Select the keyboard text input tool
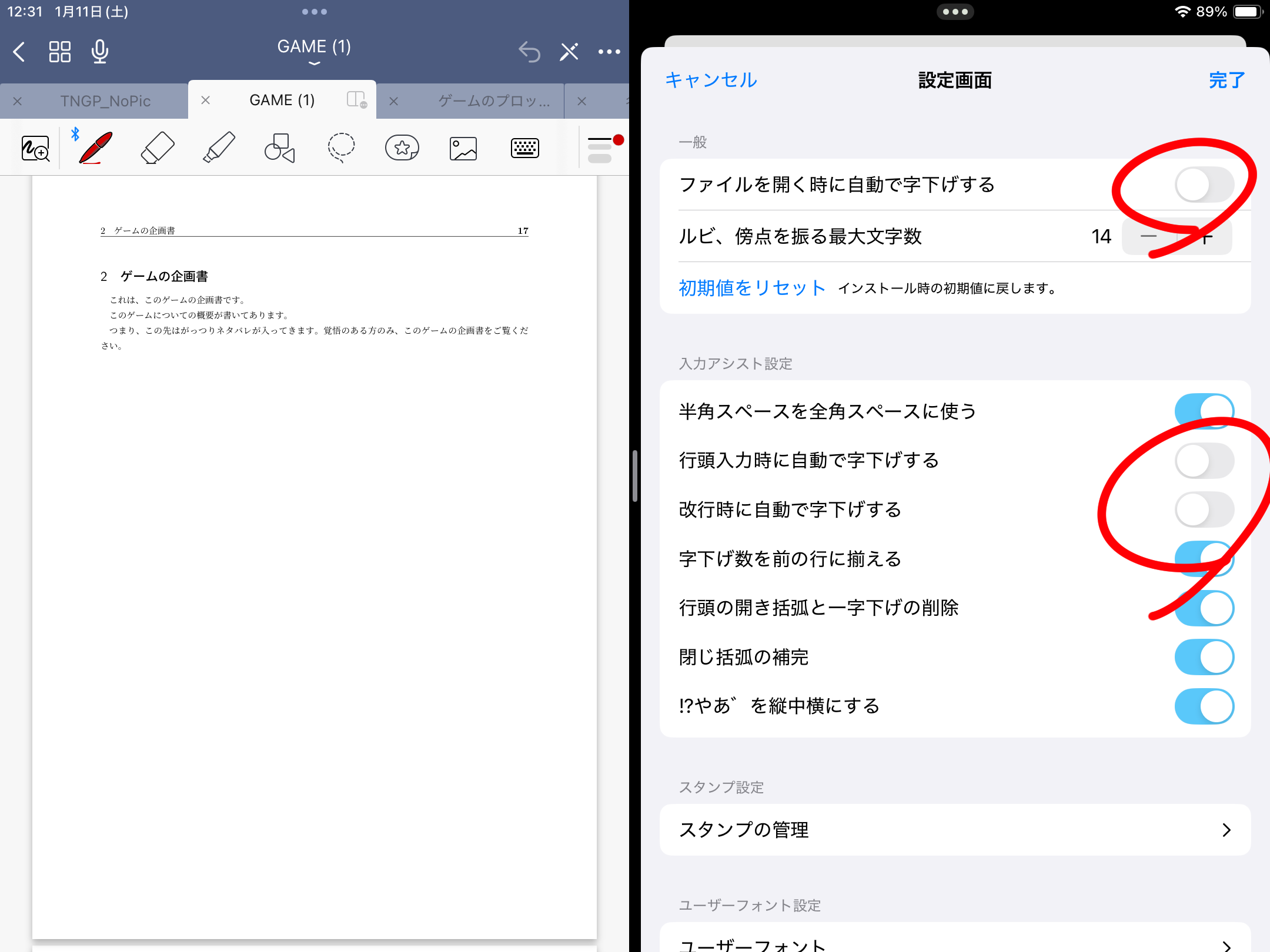 524,148
